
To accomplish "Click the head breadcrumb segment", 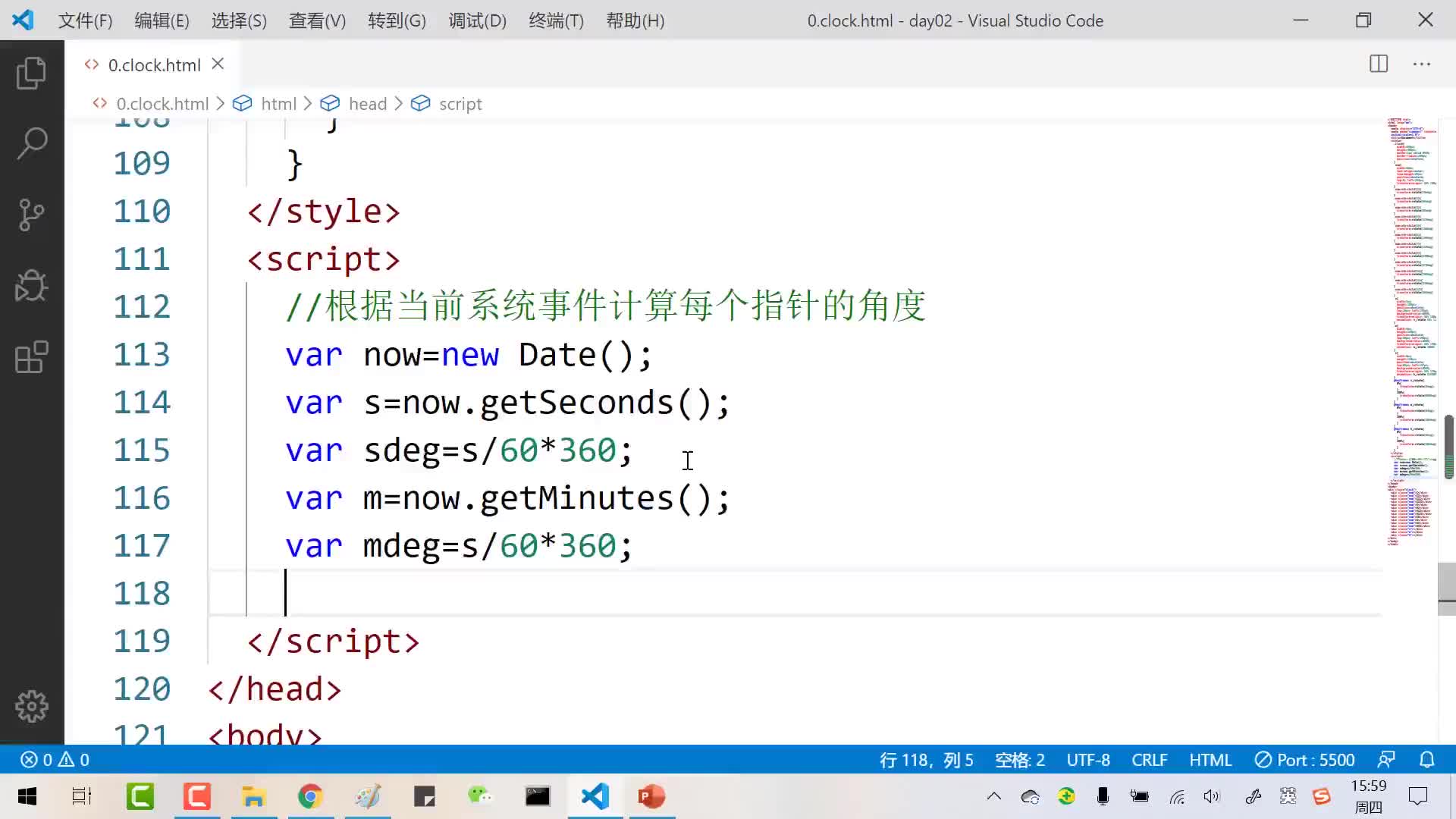I will coord(368,104).
